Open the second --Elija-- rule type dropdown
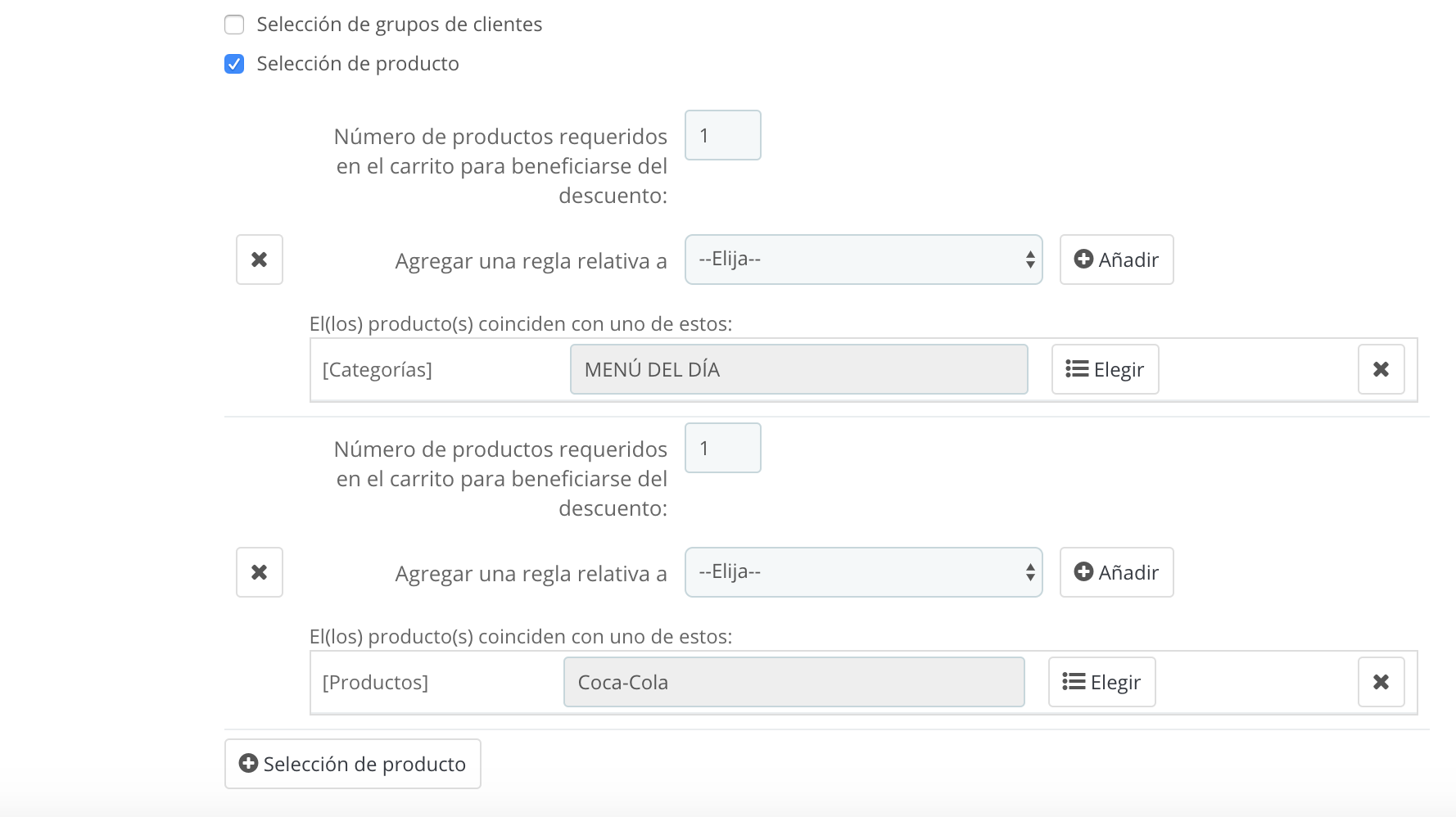This screenshot has height=817, width=1456. tap(863, 572)
